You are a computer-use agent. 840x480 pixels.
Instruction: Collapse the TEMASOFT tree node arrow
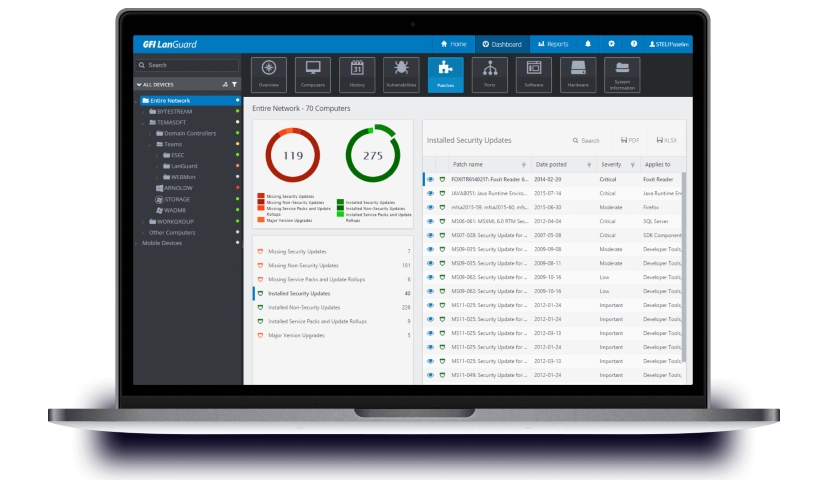(x=143, y=123)
